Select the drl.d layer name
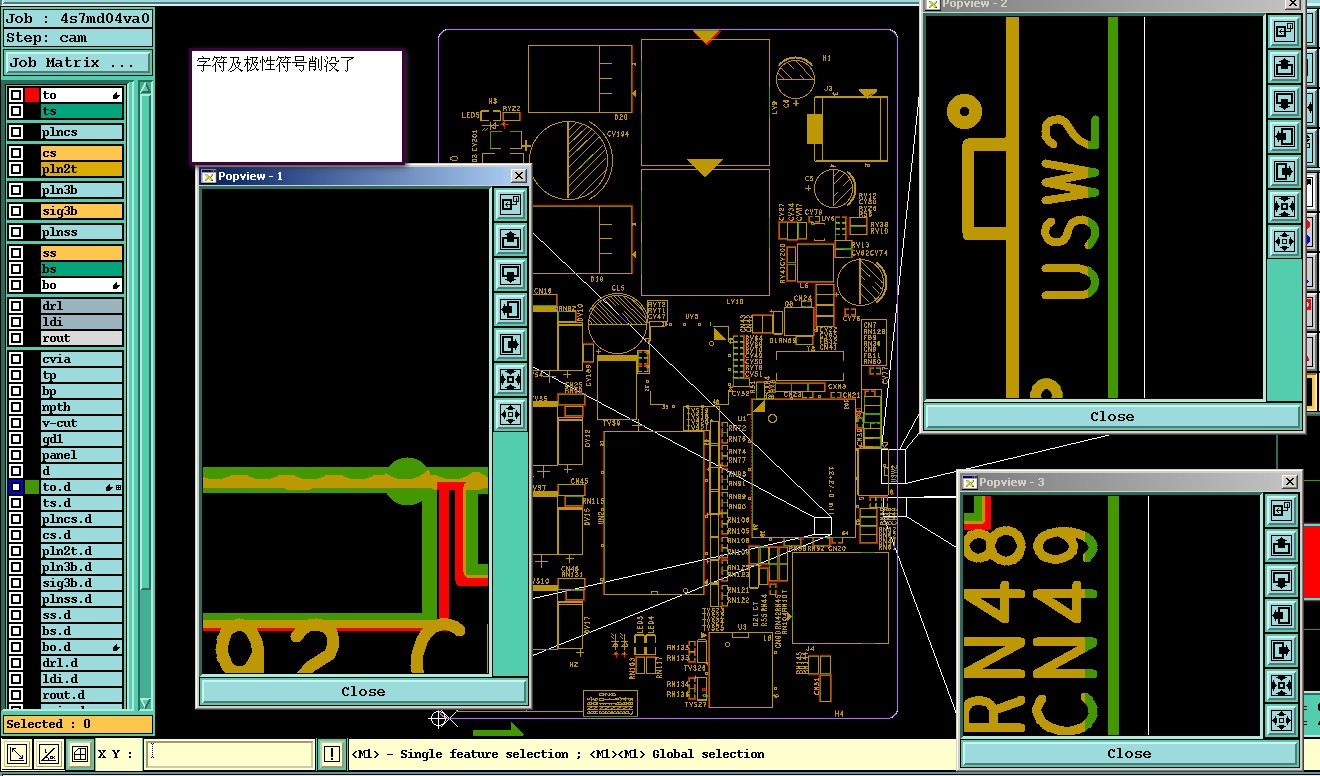 pos(82,663)
